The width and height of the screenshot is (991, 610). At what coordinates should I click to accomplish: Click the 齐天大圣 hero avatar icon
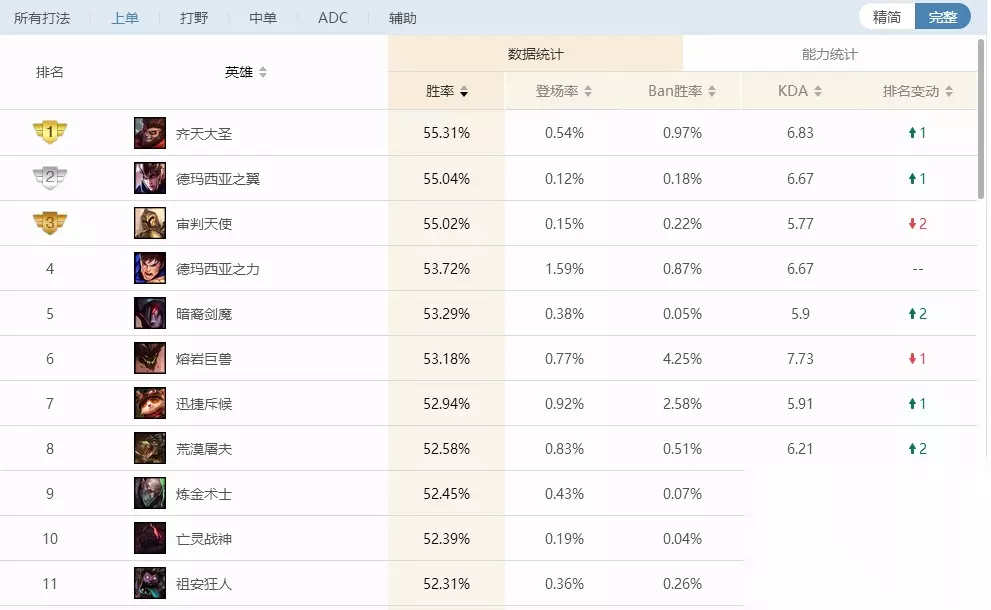click(x=150, y=133)
